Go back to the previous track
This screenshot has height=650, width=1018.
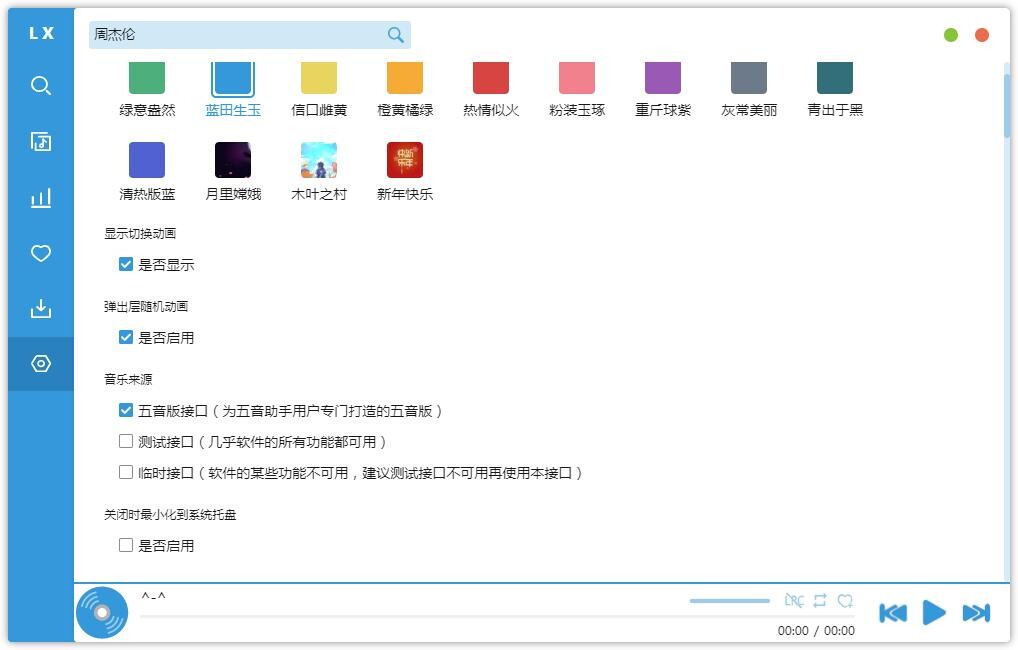(x=892, y=613)
